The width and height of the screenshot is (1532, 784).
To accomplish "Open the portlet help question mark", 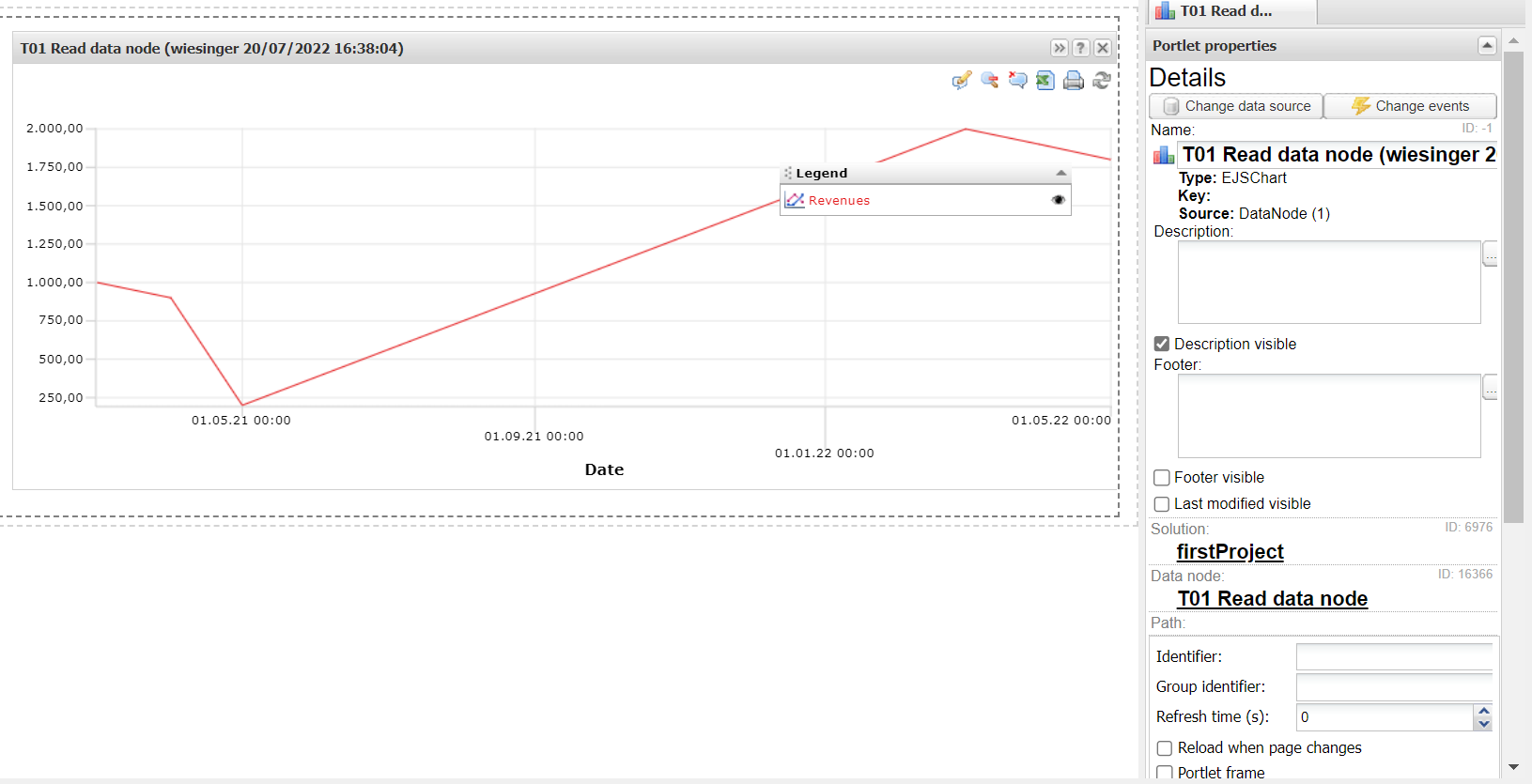I will coord(1081,48).
